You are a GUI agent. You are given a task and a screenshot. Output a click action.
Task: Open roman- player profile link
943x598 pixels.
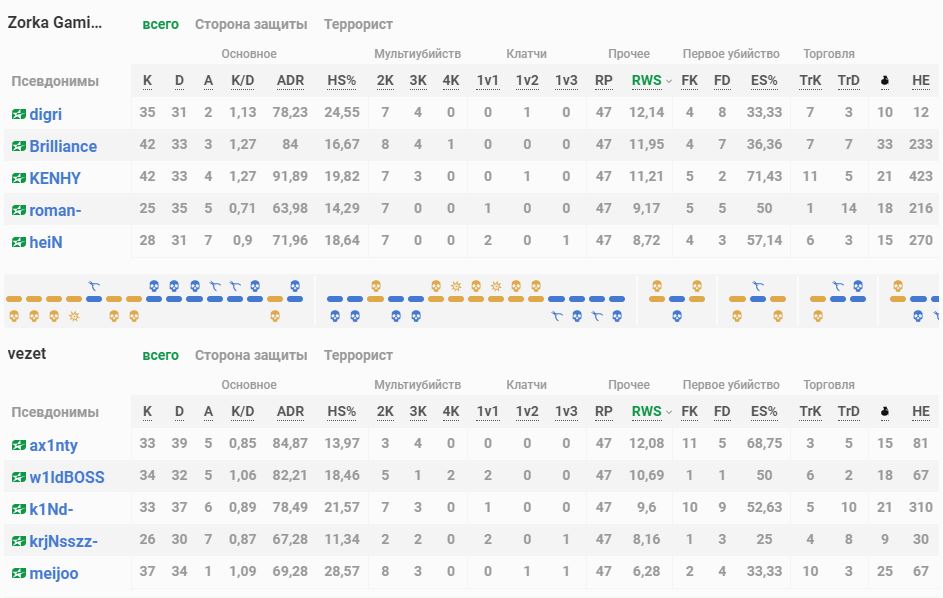(x=55, y=210)
